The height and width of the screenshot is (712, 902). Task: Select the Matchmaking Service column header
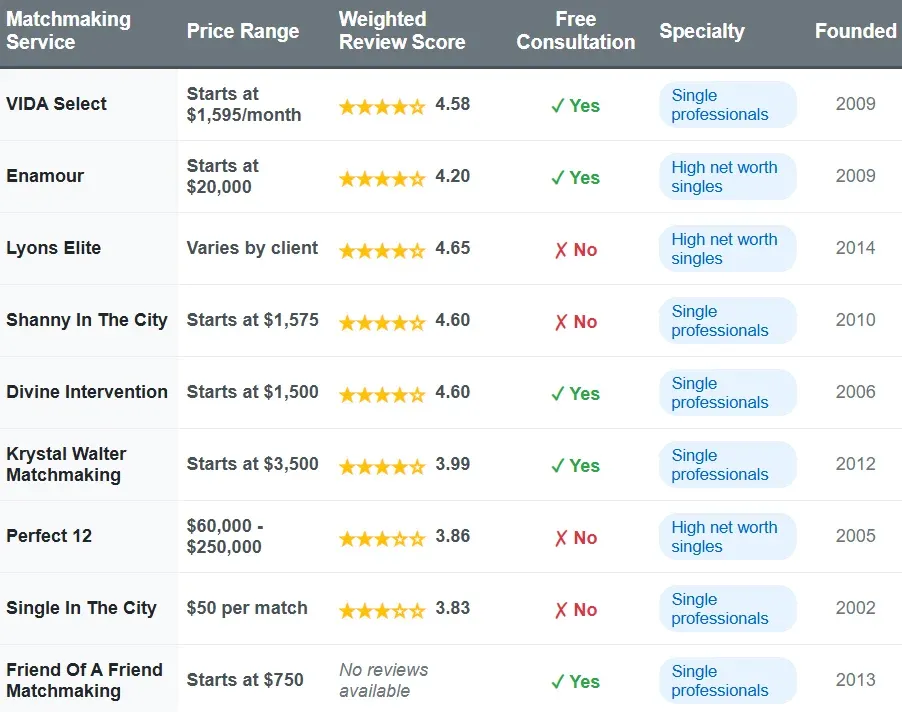coord(68,31)
